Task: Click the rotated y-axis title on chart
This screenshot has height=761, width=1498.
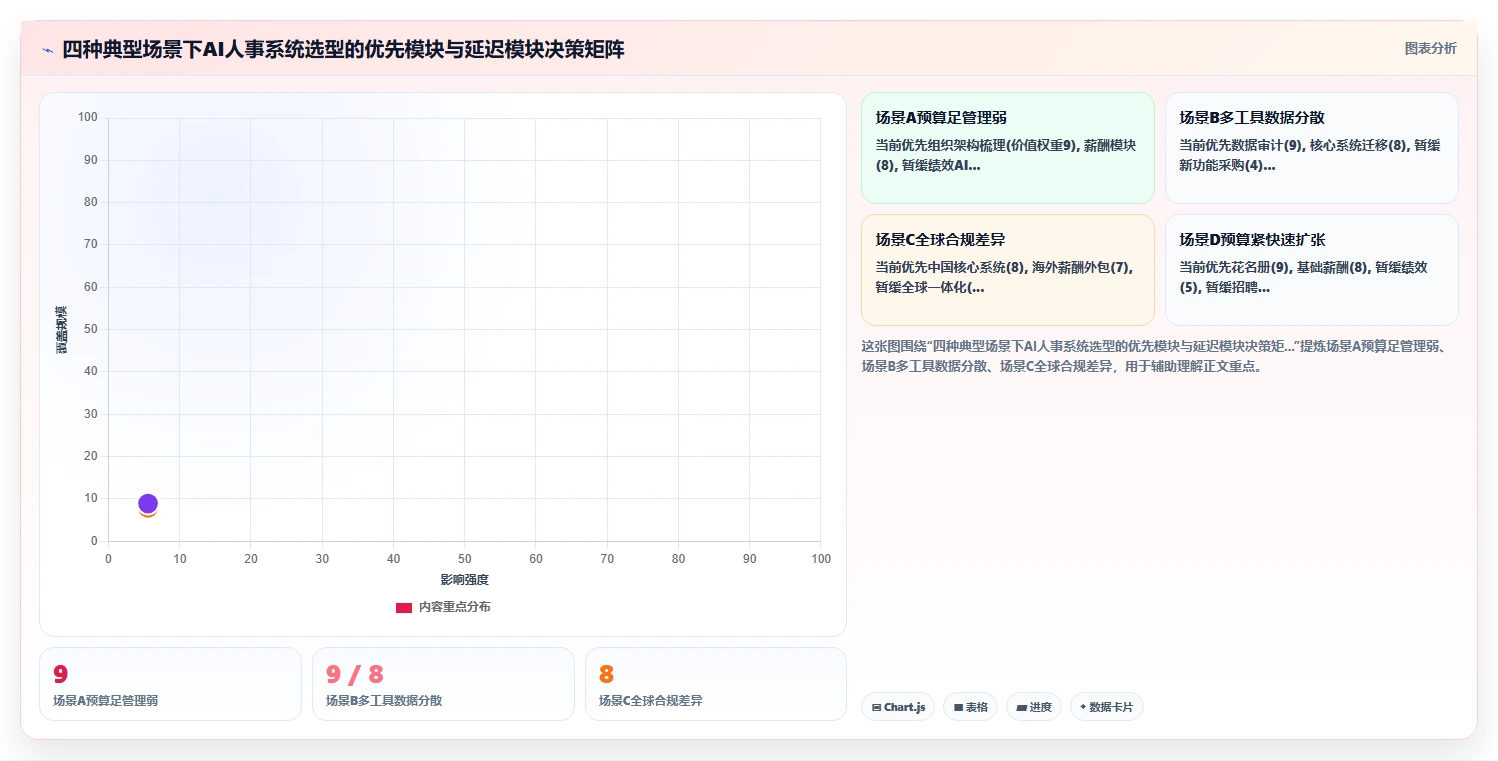Action: point(61,330)
